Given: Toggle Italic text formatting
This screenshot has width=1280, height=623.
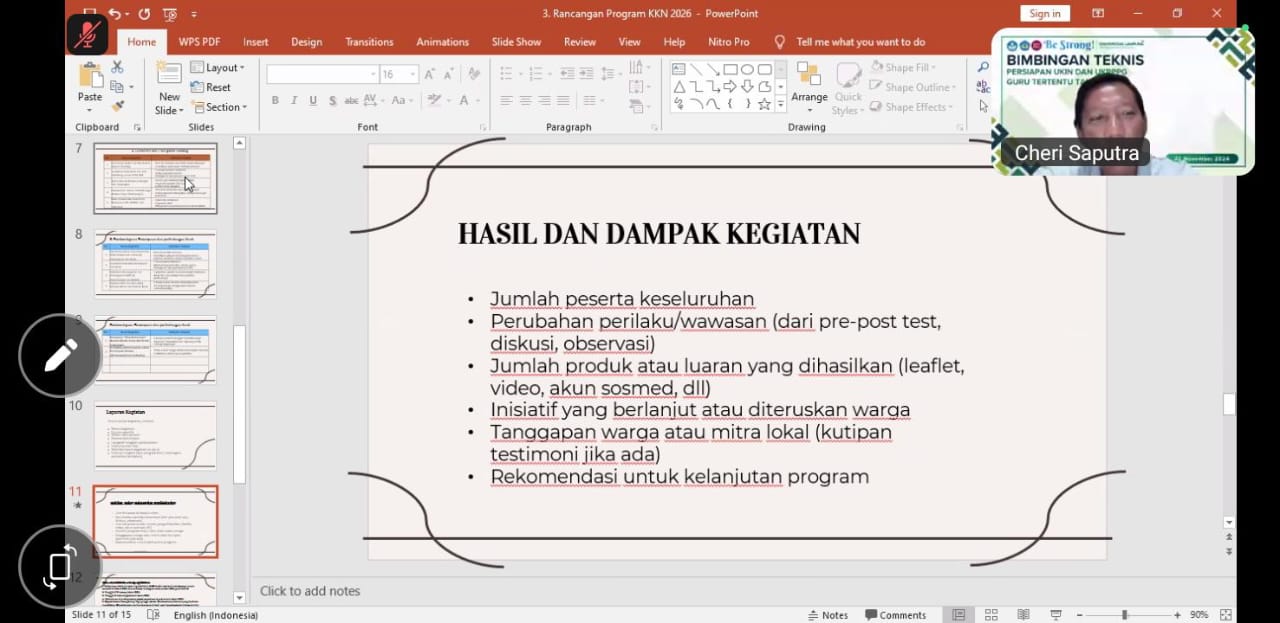Looking at the screenshot, I should (x=294, y=101).
